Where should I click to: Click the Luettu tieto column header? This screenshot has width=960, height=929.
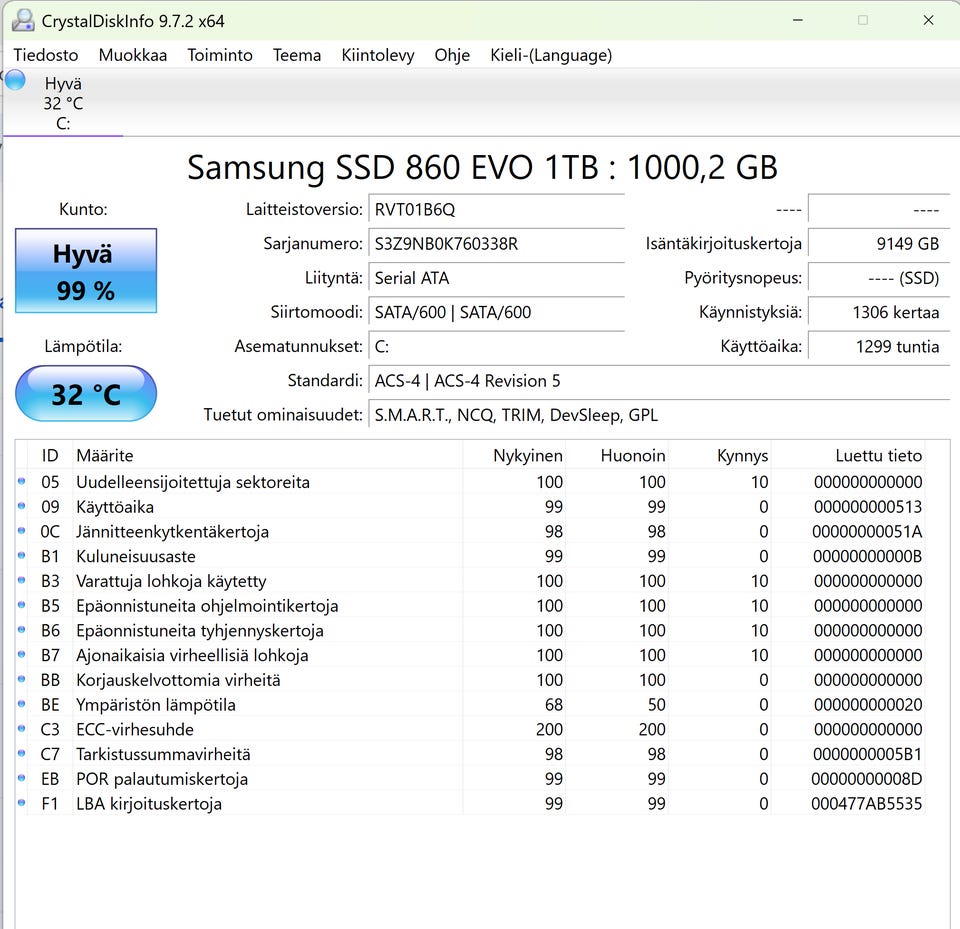(x=878, y=455)
